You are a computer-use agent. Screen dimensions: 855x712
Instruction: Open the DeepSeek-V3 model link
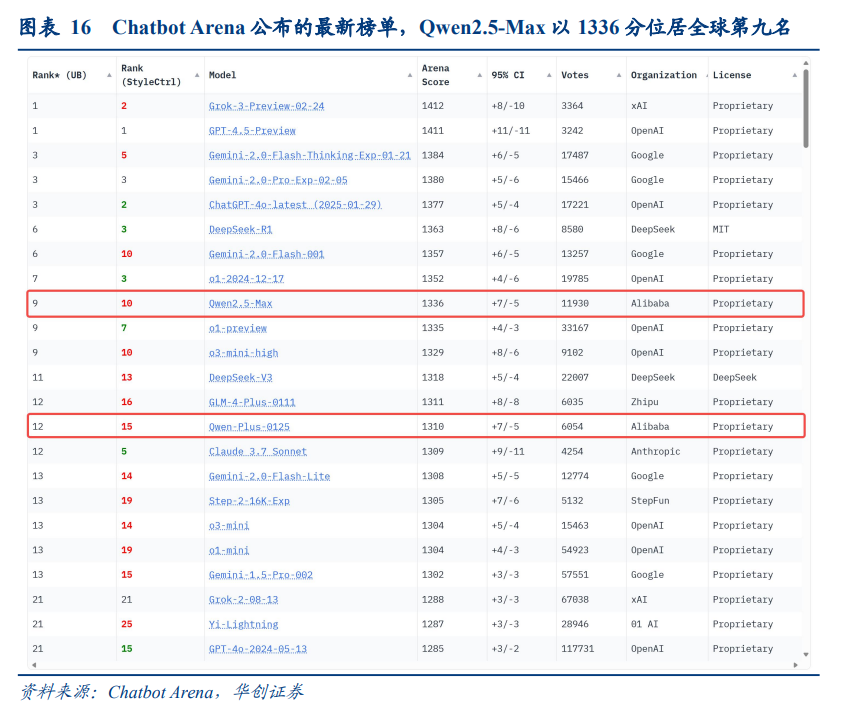click(240, 377)
